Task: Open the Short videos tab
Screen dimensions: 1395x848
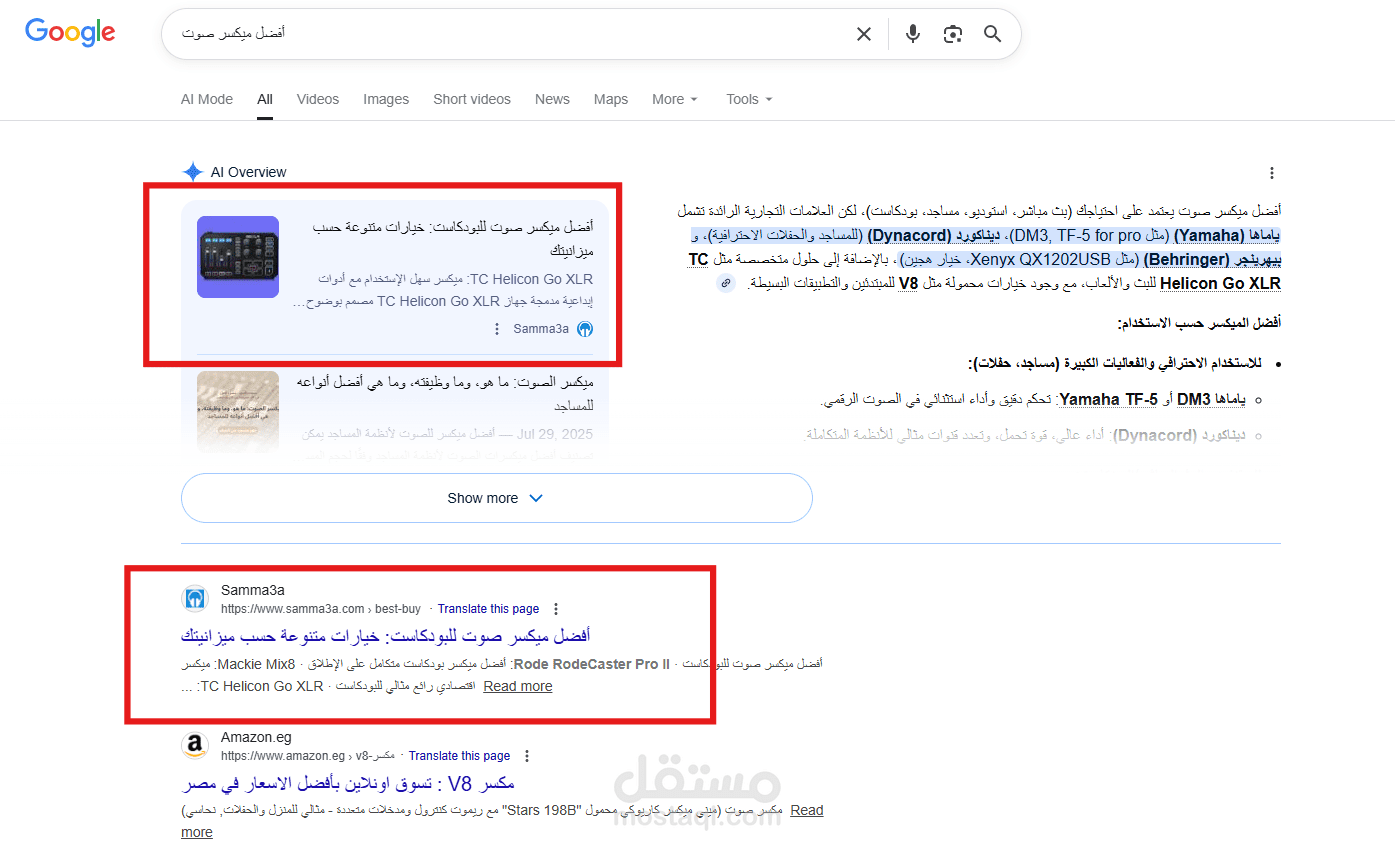Action: coord(472,99)
